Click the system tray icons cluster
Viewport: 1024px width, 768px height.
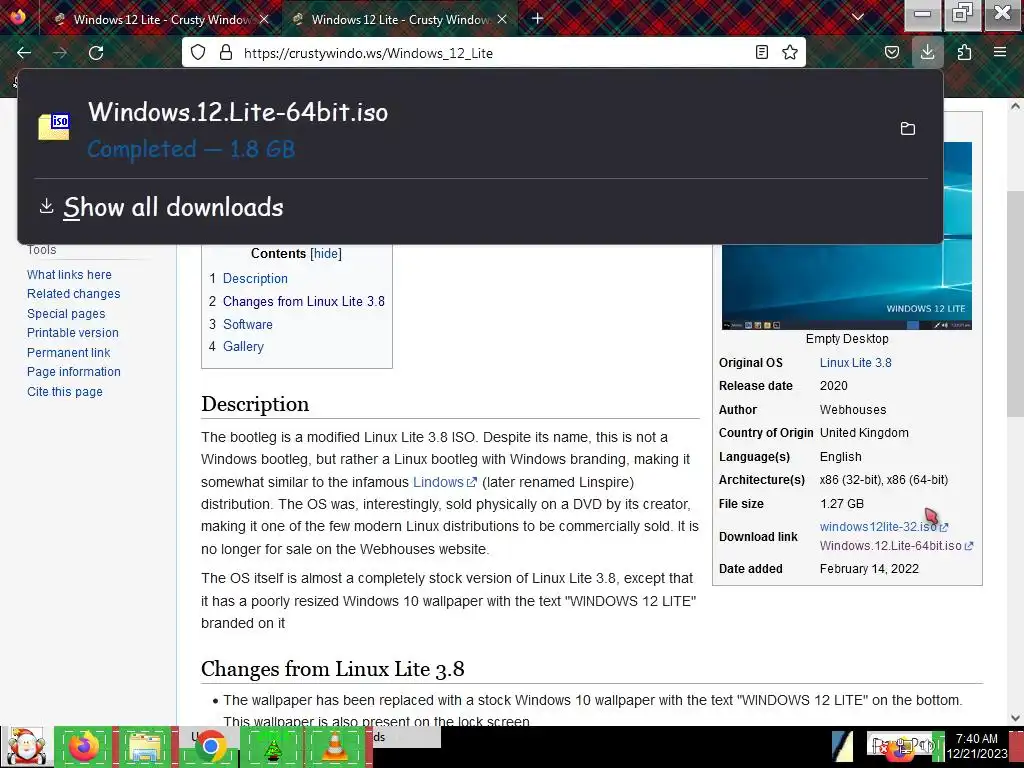pos(903,746)
